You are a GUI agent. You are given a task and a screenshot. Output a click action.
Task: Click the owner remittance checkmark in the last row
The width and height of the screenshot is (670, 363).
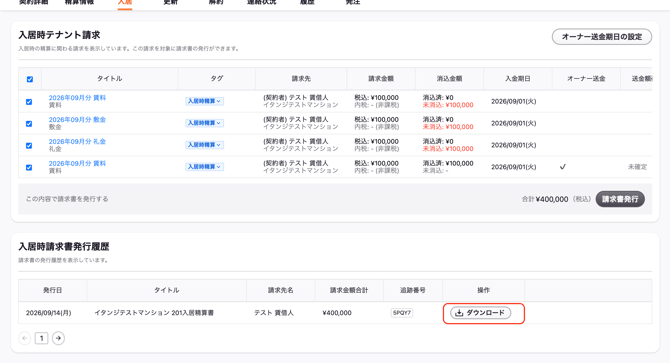[563, 167]
